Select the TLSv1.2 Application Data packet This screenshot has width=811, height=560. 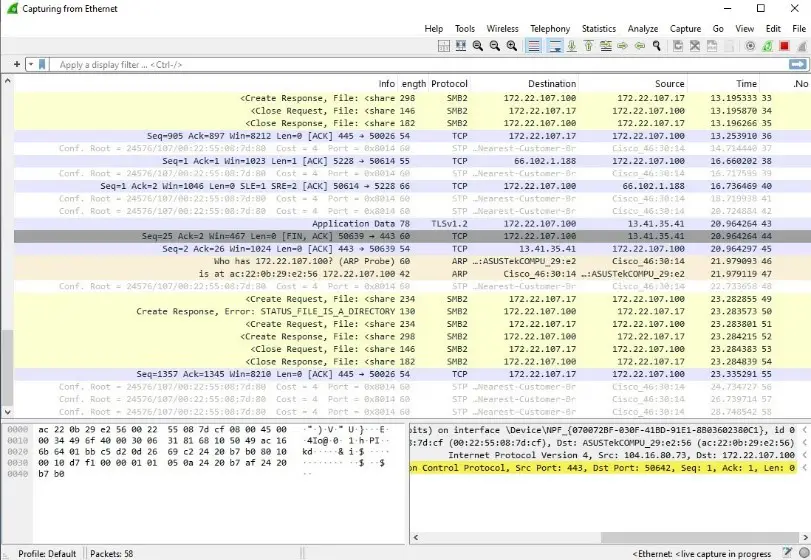[x=400, y=224]
